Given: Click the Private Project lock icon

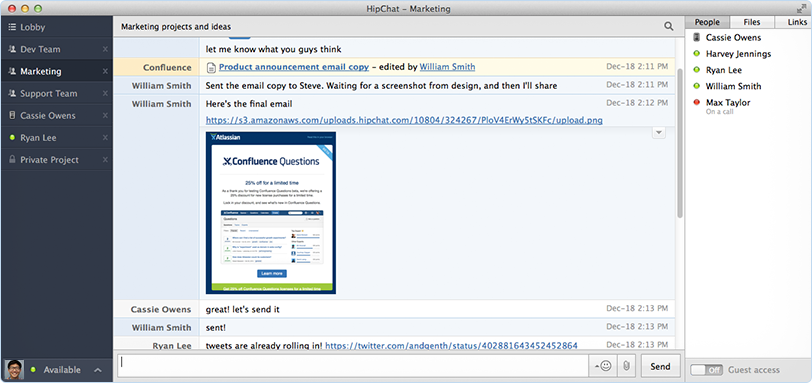Looking at the screenshot, I should 12,160.
